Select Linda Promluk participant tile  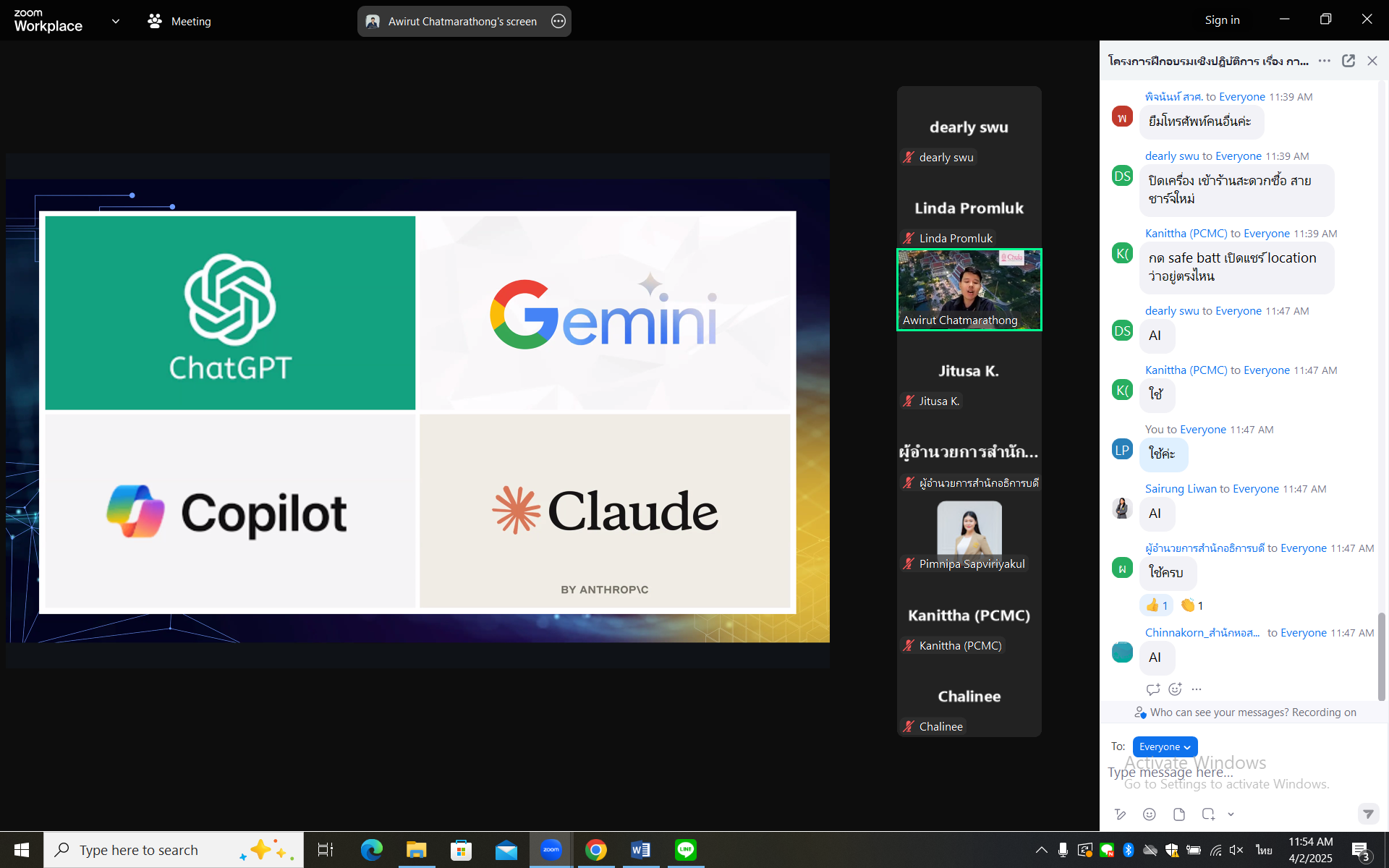(969, 208)
